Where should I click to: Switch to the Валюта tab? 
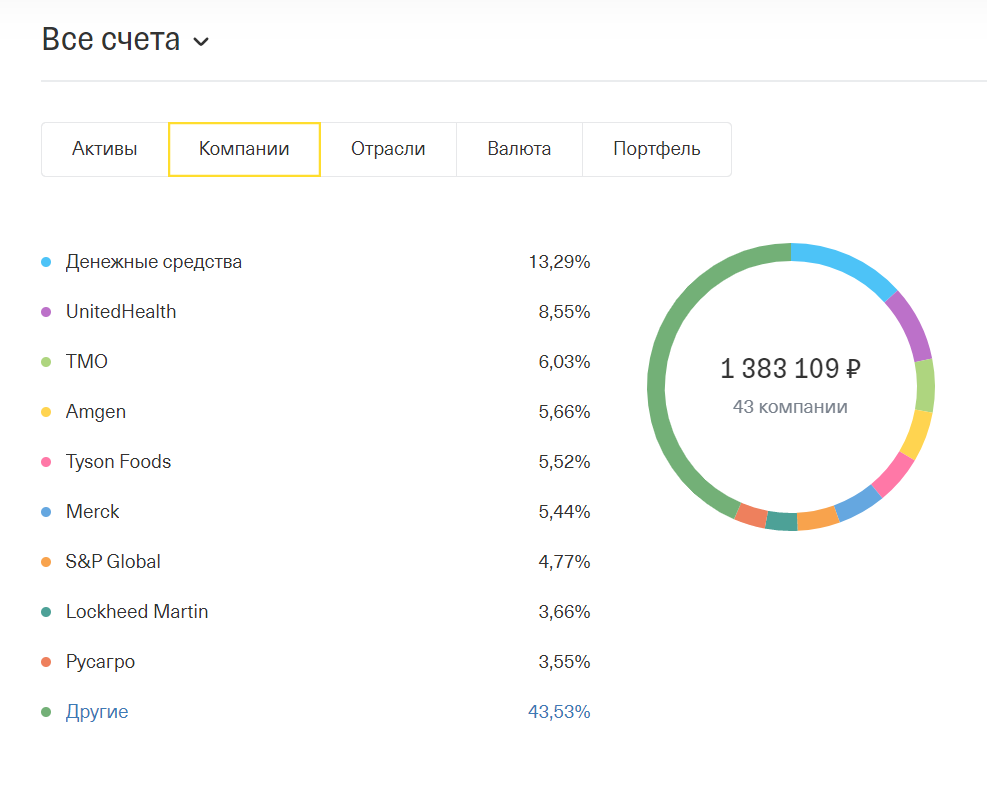pos(519,149)
